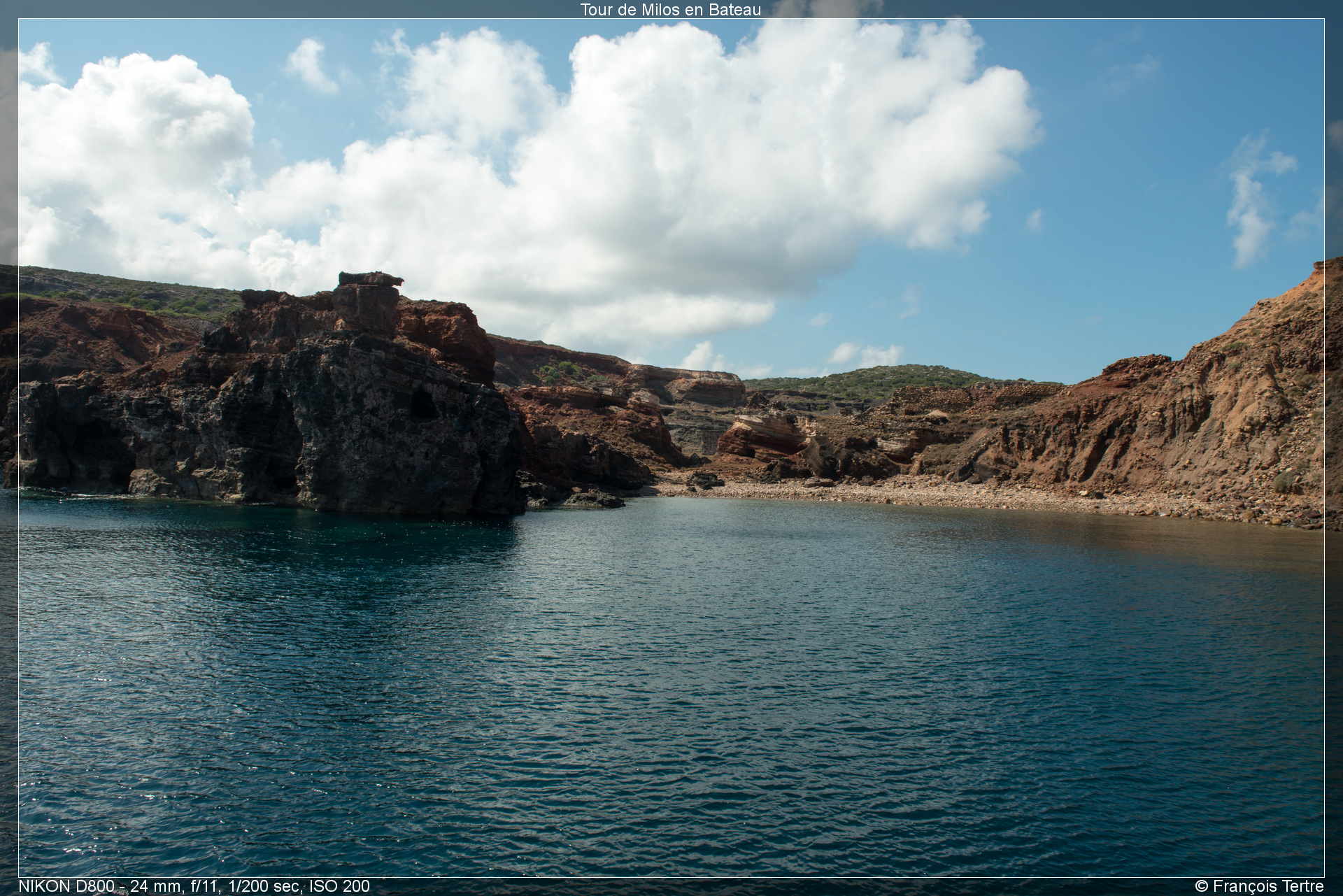Screen dimensions: 1343x896
Task: Click the title 'Tour de Milos en Bateau'
Action: [670, 10]
